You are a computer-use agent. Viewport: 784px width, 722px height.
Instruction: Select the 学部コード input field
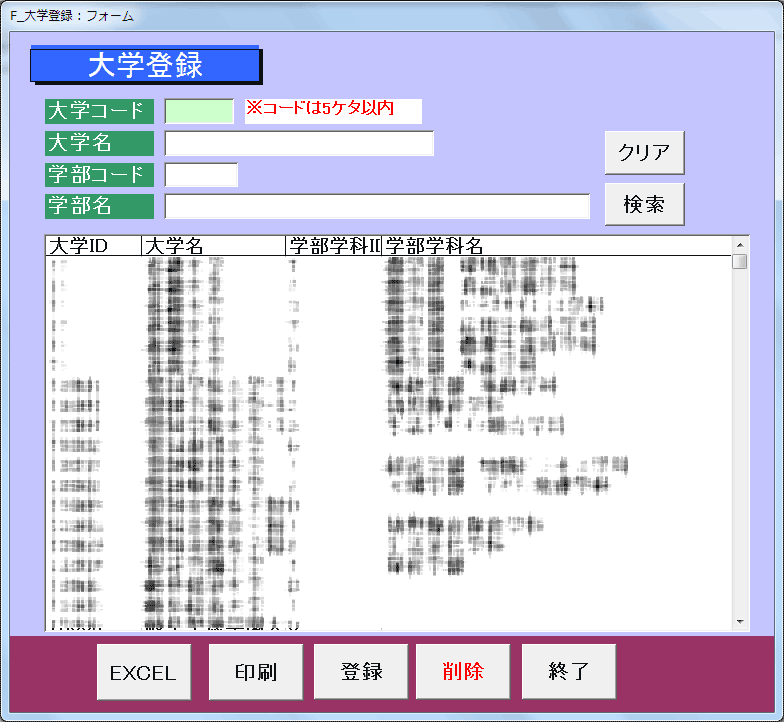201,175
